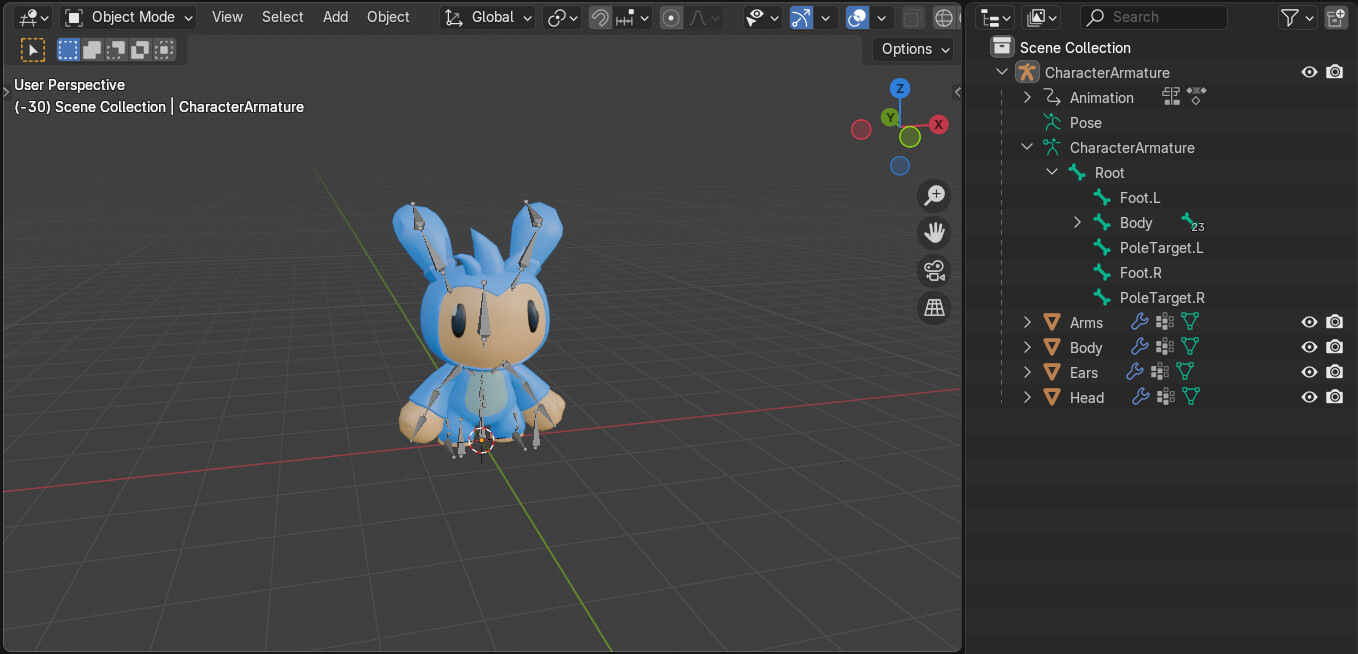The height and width of the screenshot is (654, 1358).
Task: Click the negative X red circle on gizmo
Action: pos(861,129)
